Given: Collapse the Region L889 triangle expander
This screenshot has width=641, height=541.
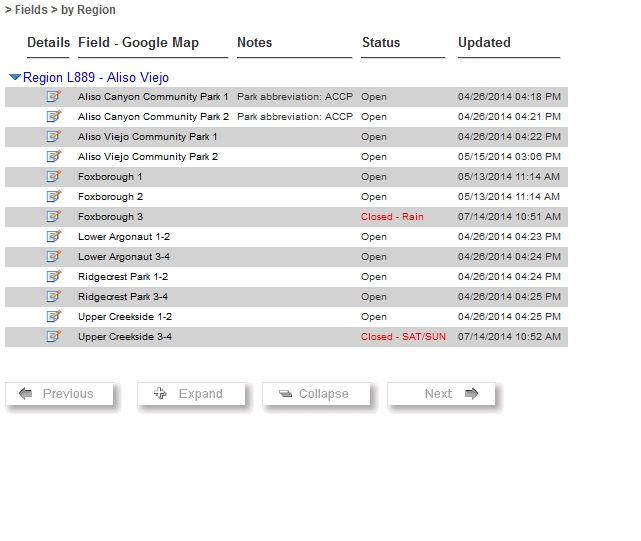Looking at the screenshot, I should (x=15, y=77).
